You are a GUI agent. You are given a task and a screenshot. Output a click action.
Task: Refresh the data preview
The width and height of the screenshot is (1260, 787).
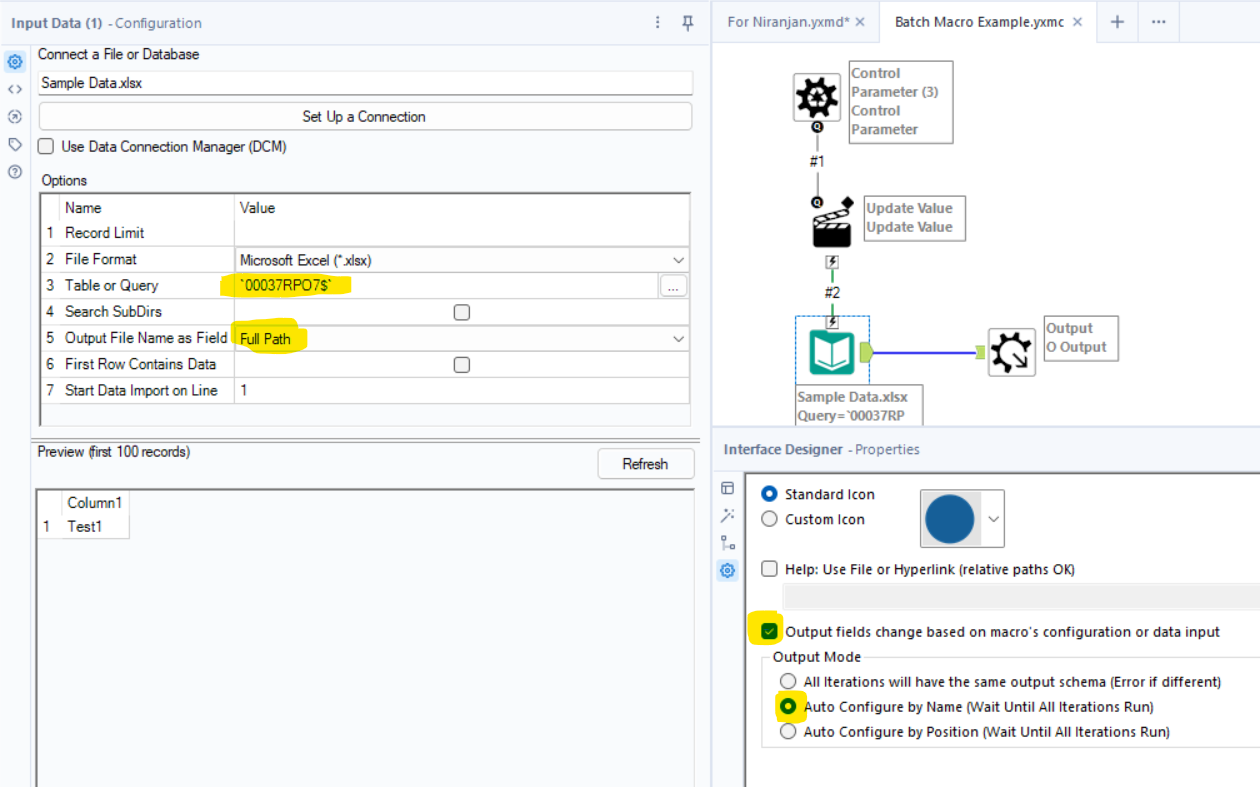pos(645,464)
